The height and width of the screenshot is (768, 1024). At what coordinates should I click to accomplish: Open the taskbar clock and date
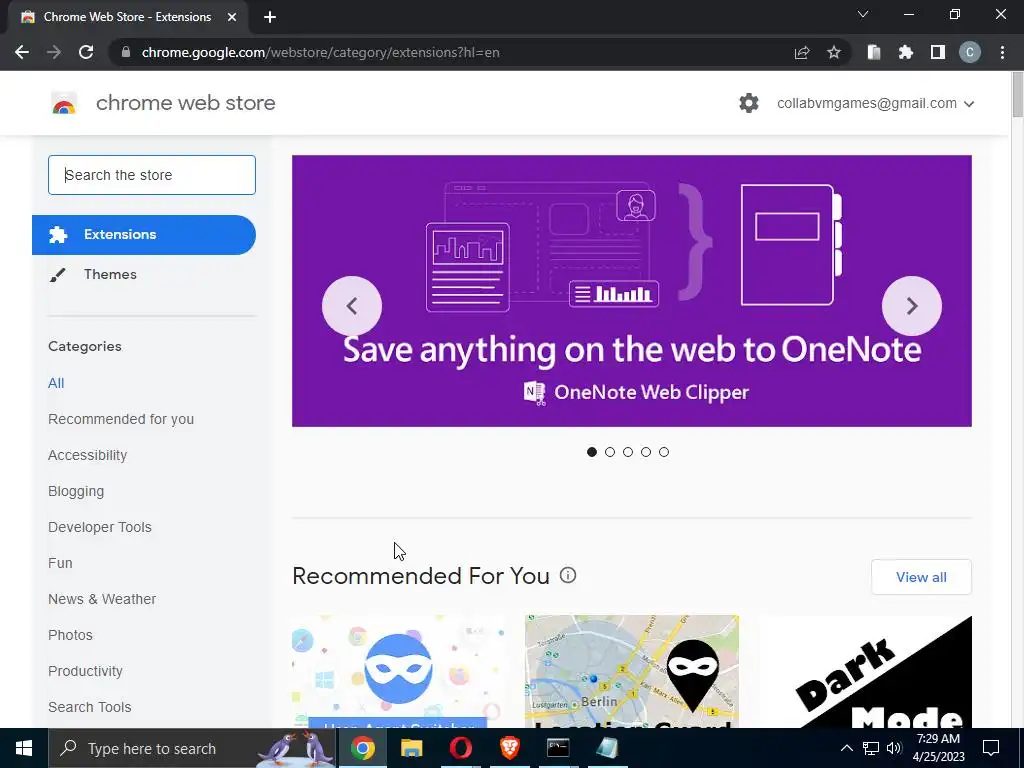tap(938, 748)
